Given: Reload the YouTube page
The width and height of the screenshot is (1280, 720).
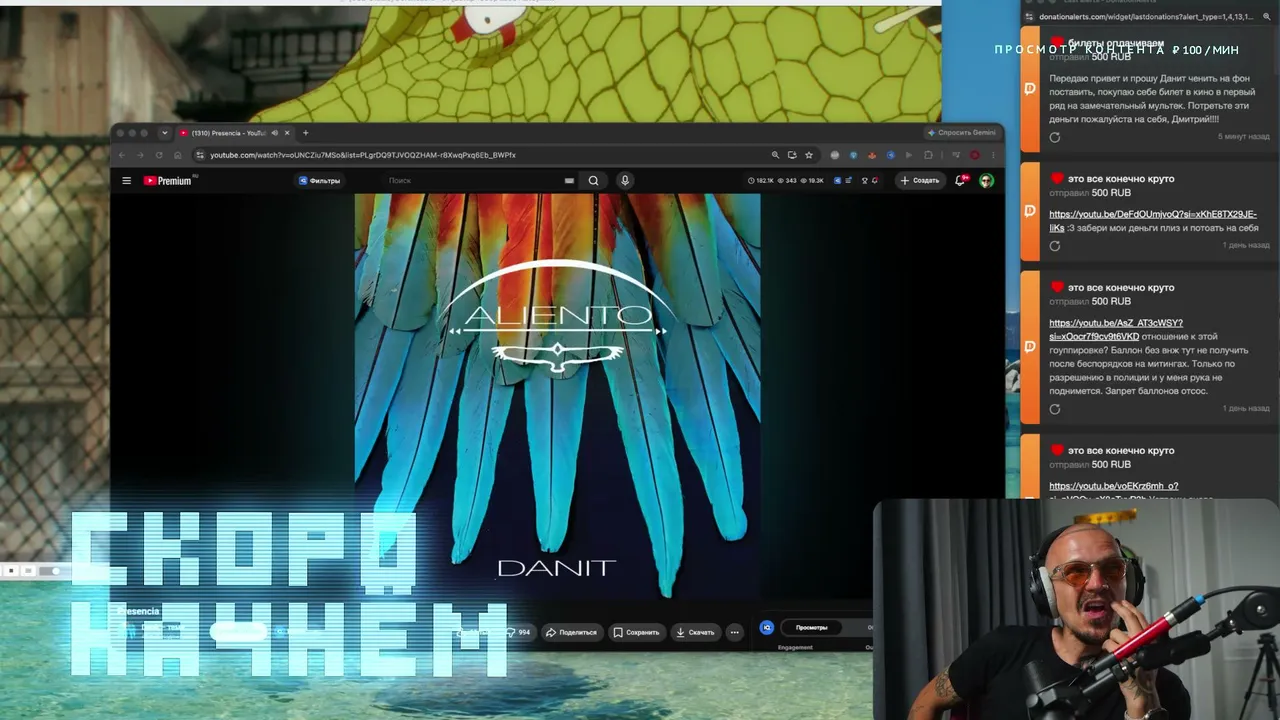Looking at the screenshot, I should [158, 155].
